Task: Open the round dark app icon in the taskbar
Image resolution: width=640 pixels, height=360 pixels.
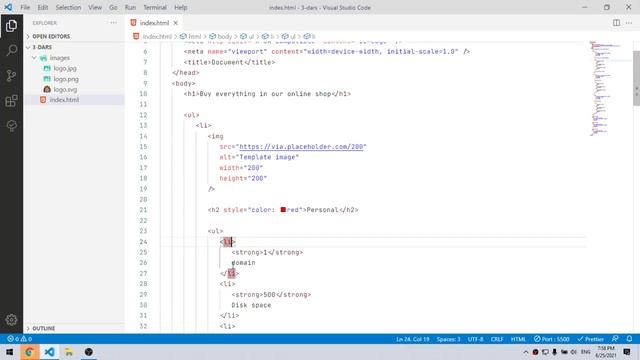Action: (89, 352)
